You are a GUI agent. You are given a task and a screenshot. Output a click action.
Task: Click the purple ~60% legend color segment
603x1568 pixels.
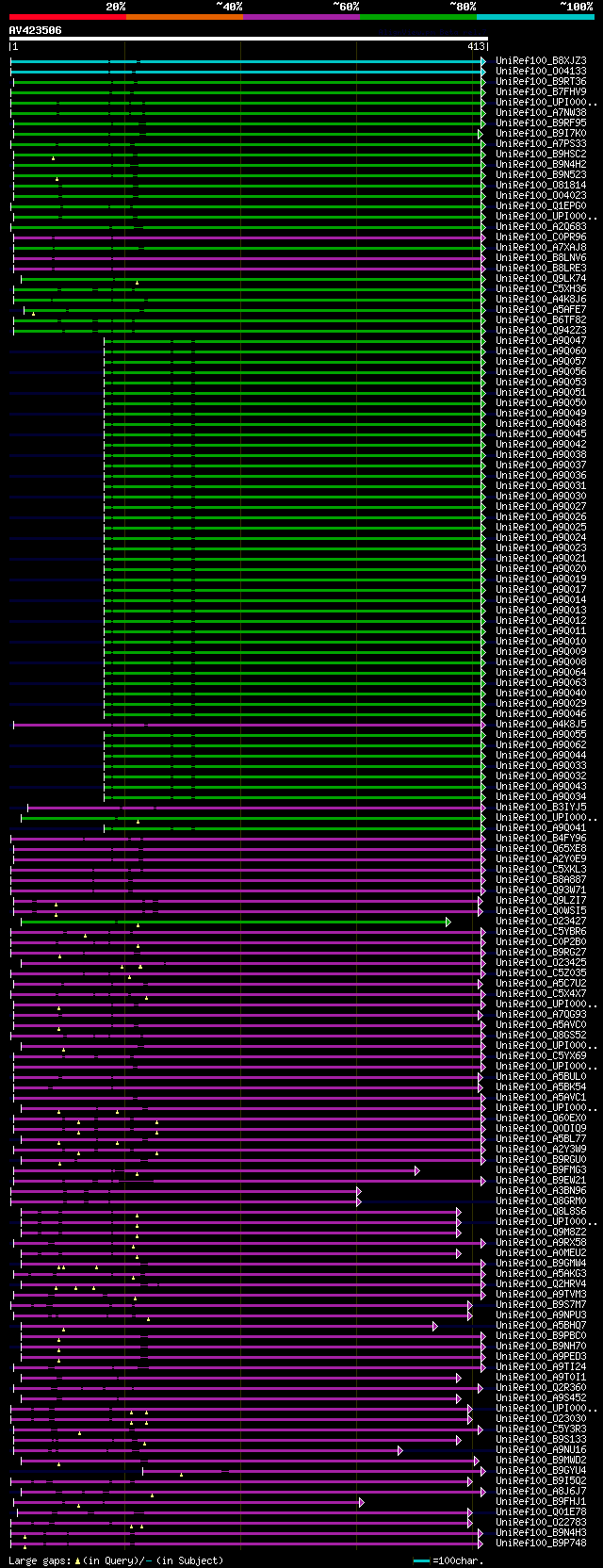point(301,16)
